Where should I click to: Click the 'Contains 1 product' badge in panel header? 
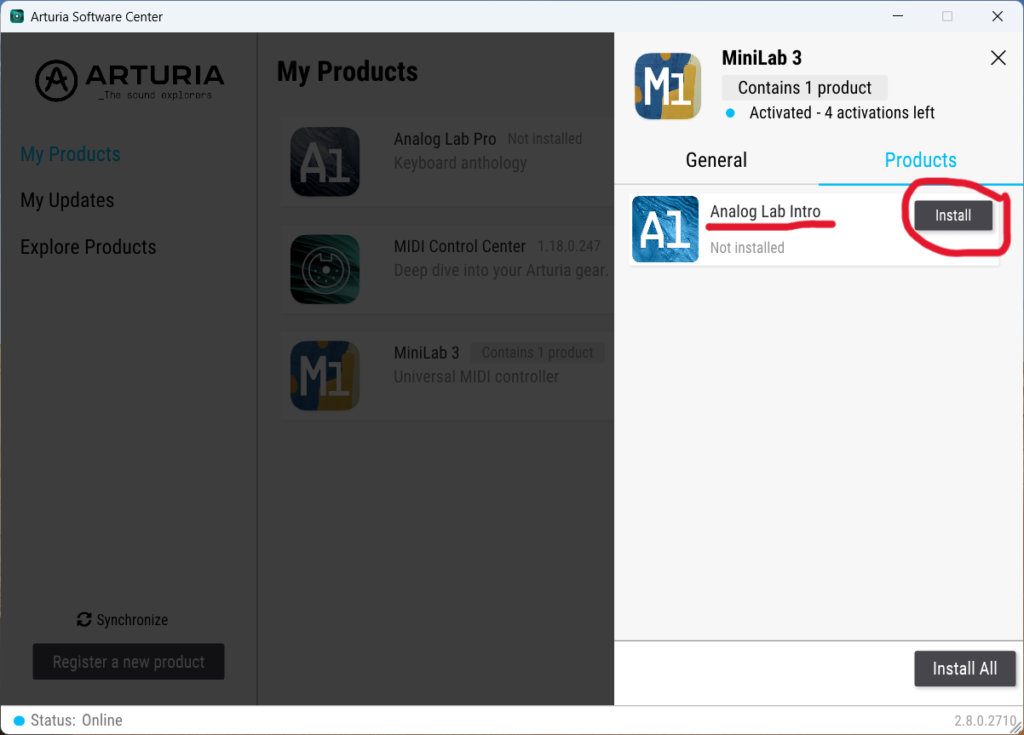tap(805, 88)
